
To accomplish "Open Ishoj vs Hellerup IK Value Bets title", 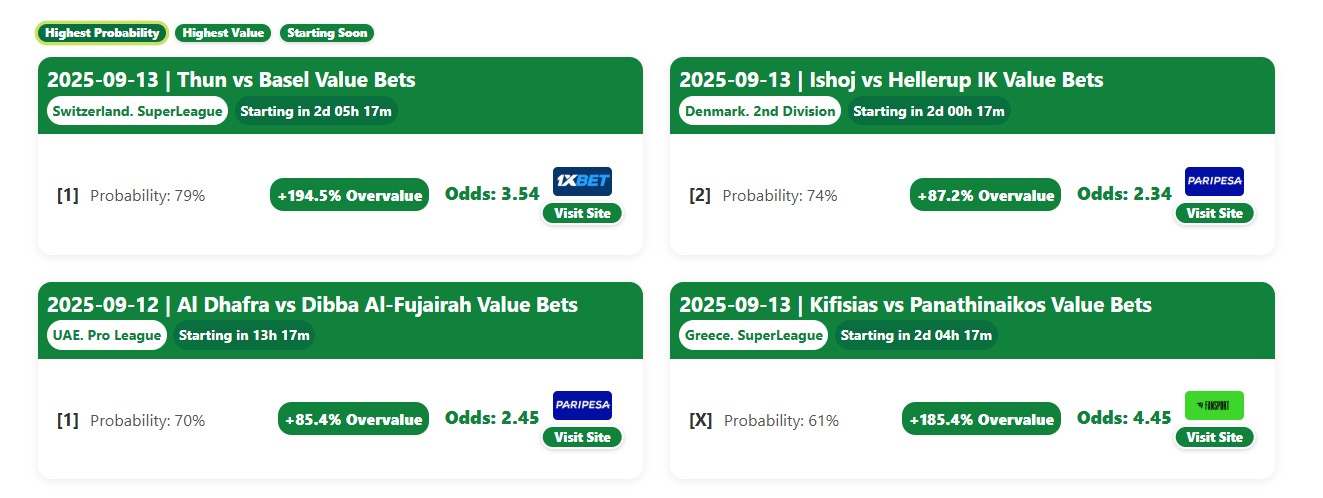I will pos(891,80).
